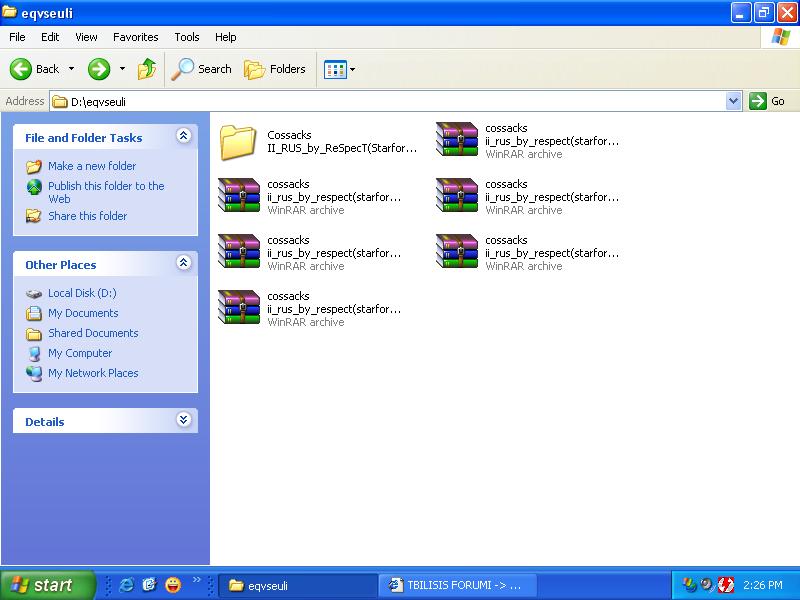Open the Help menu
The width and height of the screenshot is (800, 600).
pos(226,37)
